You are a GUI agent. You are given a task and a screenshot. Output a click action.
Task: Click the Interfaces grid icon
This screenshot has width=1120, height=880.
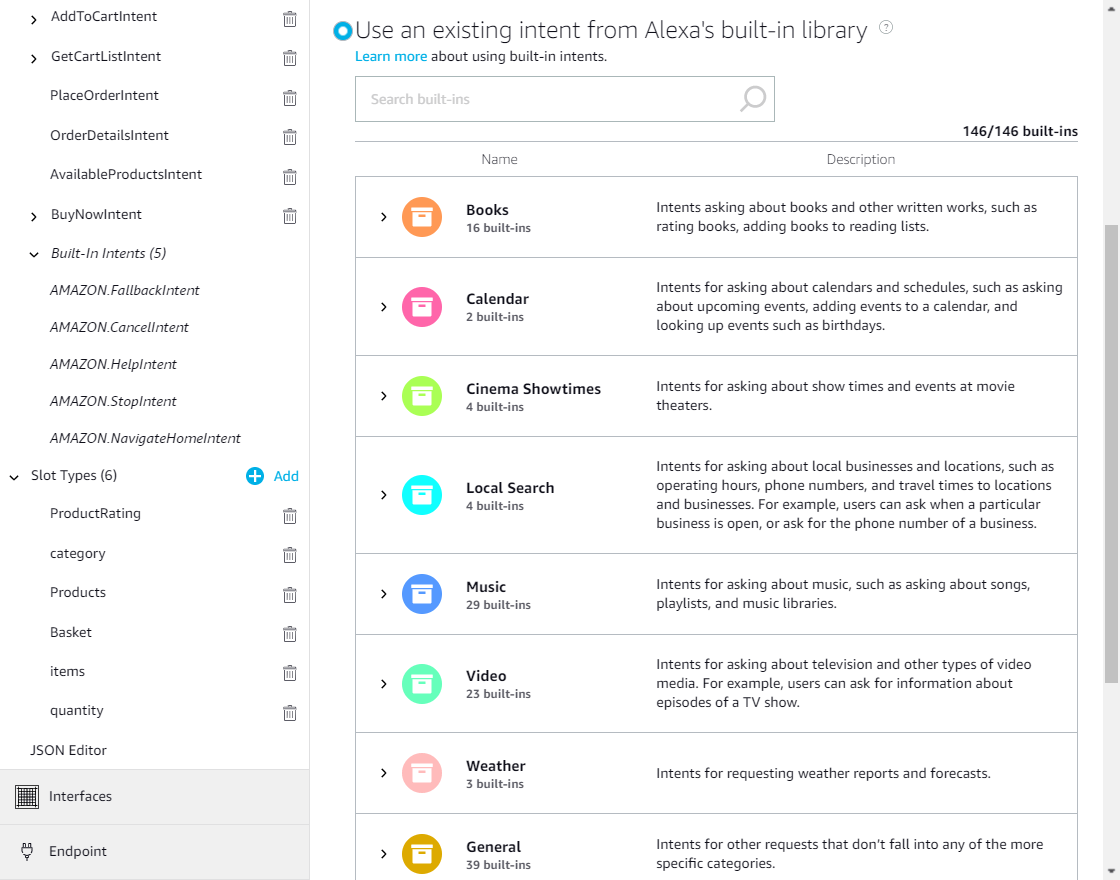pos(27,796)
